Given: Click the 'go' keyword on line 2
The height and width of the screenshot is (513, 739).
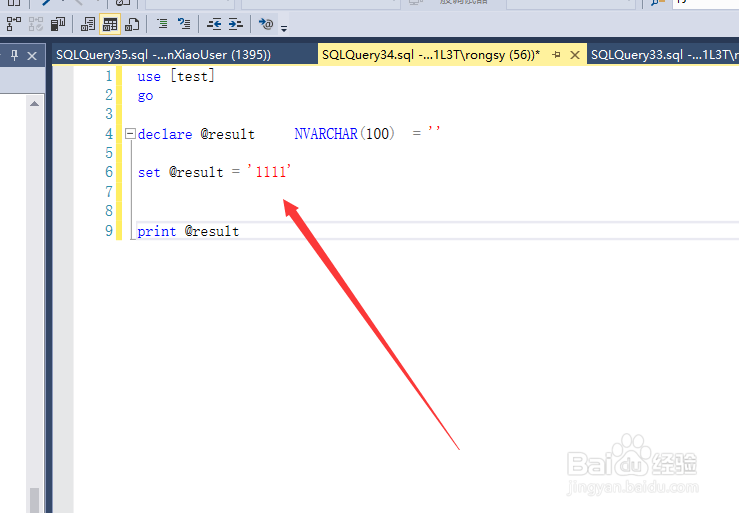Looking at the screenshot, I should click(145, 96).
